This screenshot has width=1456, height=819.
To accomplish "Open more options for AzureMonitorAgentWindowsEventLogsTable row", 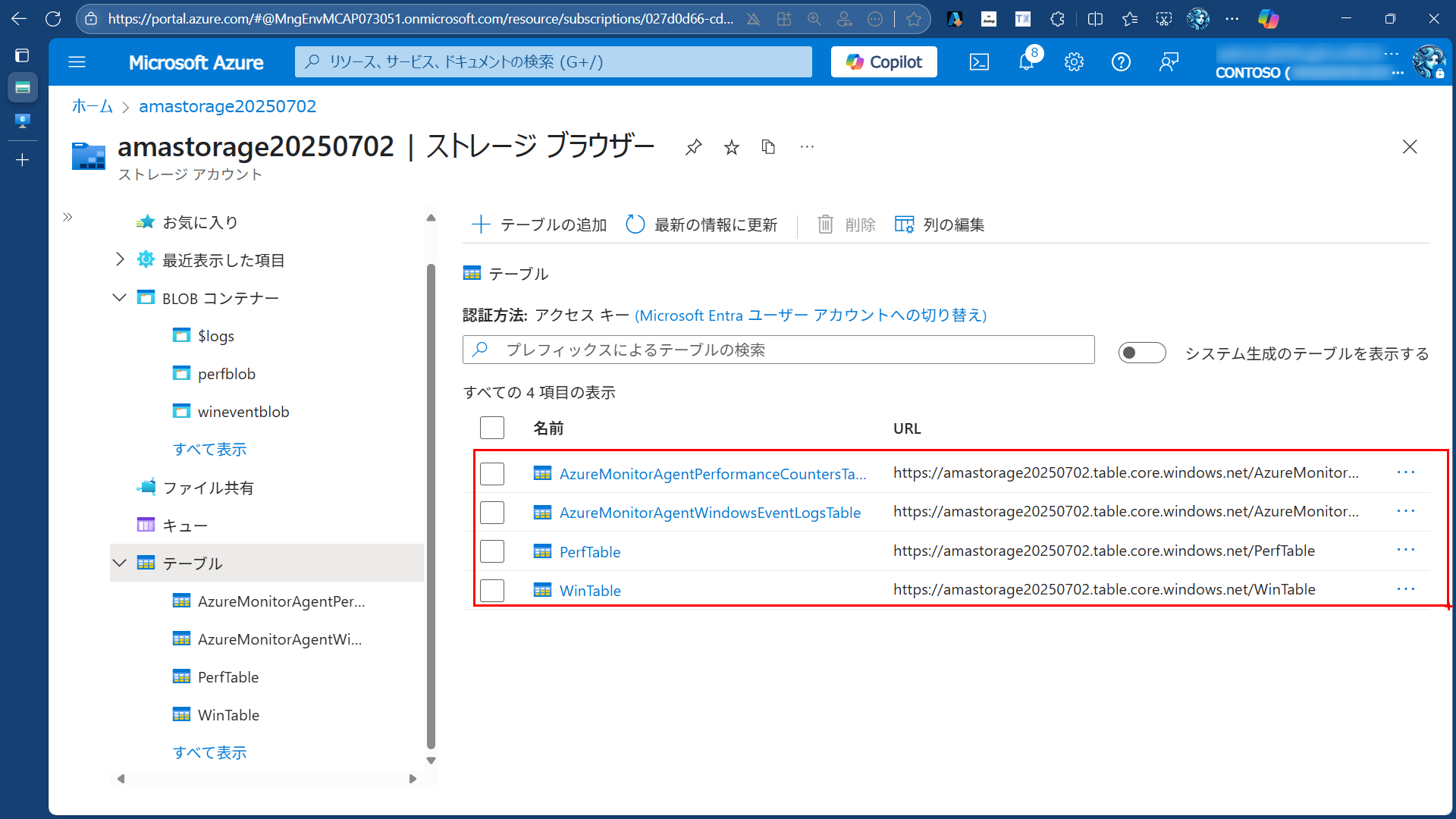I will [1406, 511].
